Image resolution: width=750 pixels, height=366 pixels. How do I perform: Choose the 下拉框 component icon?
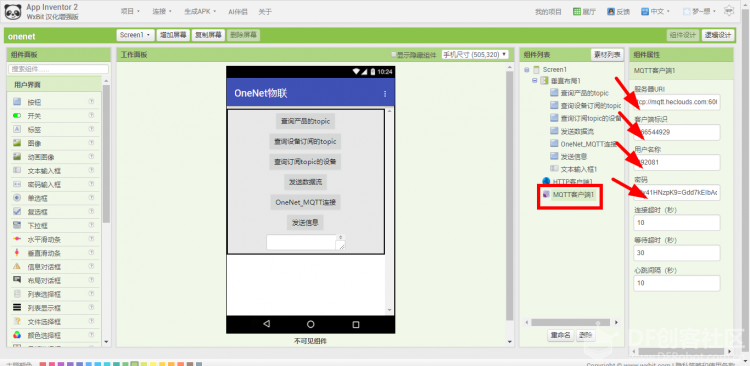coord(17,225)
